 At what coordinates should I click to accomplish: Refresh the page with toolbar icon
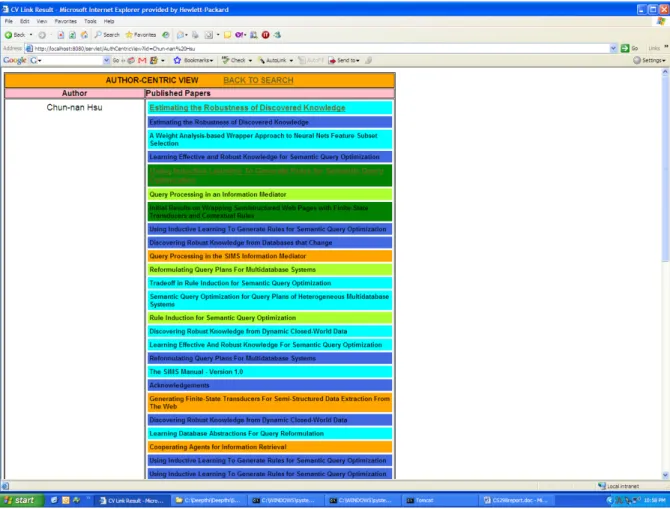(x=73, y=35)
